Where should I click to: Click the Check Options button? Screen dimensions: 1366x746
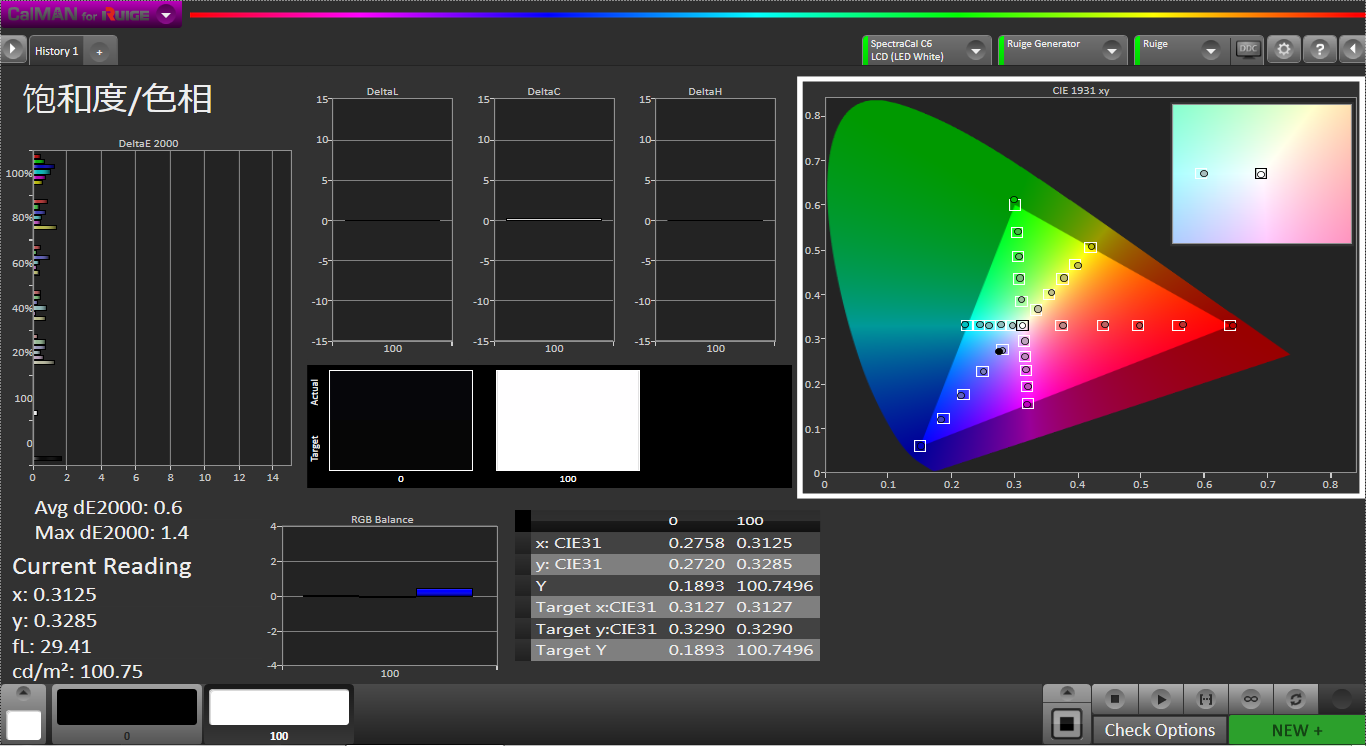[x=1159, y=730]
